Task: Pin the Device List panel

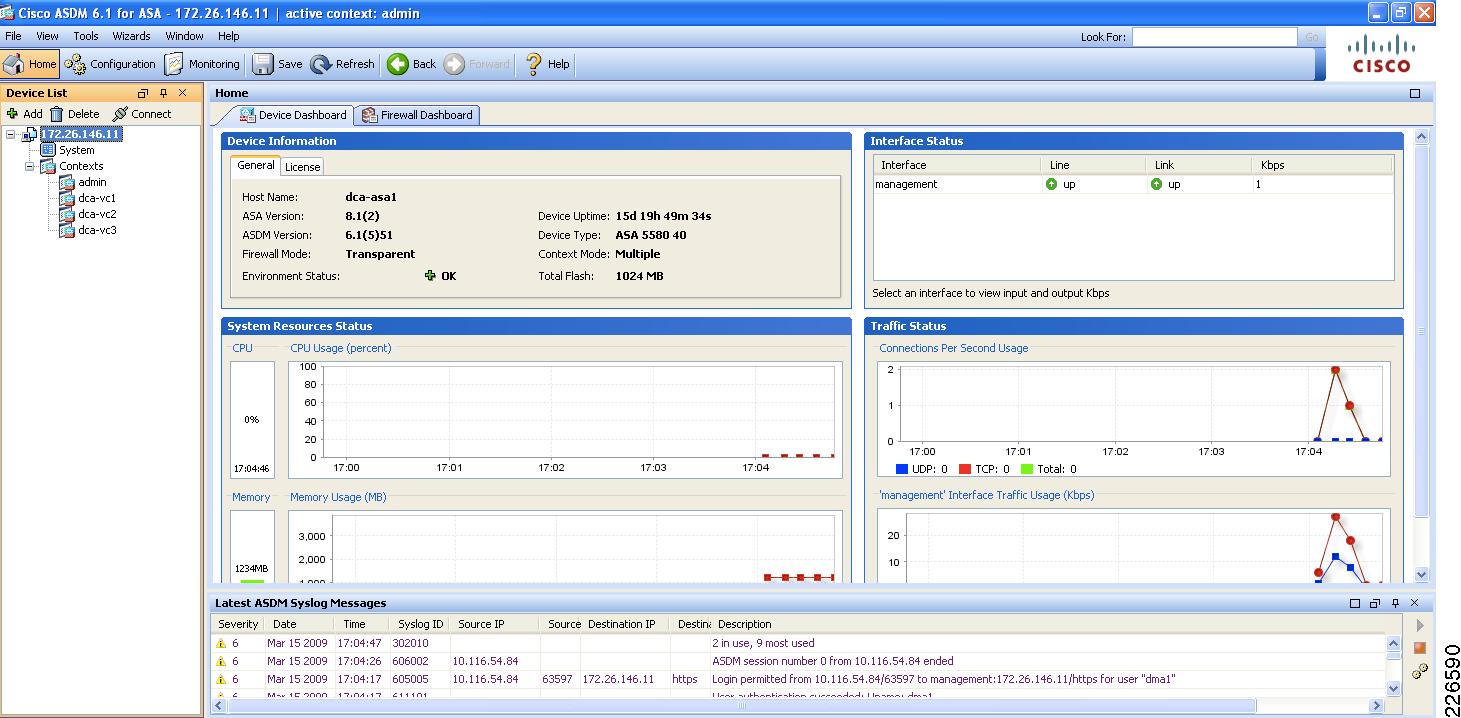Action: point(163,93)
